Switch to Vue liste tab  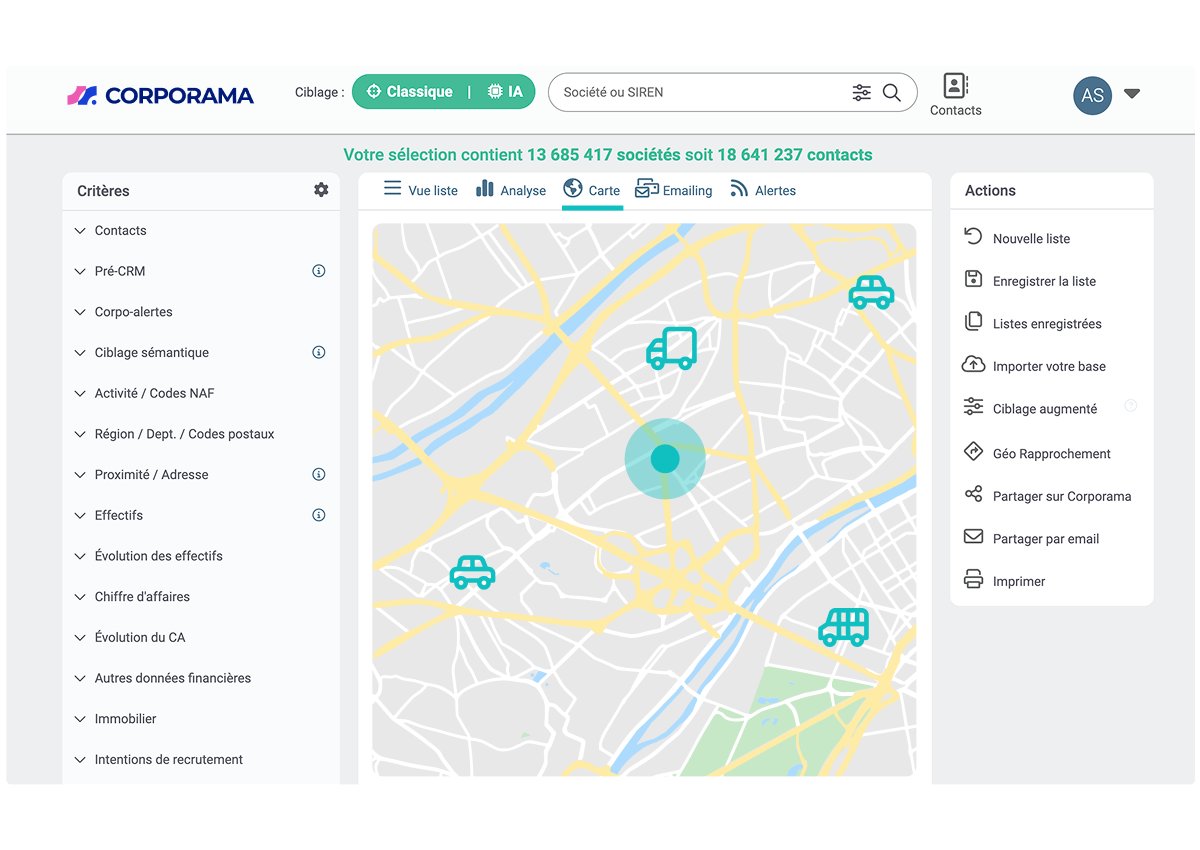pos(421,190)
